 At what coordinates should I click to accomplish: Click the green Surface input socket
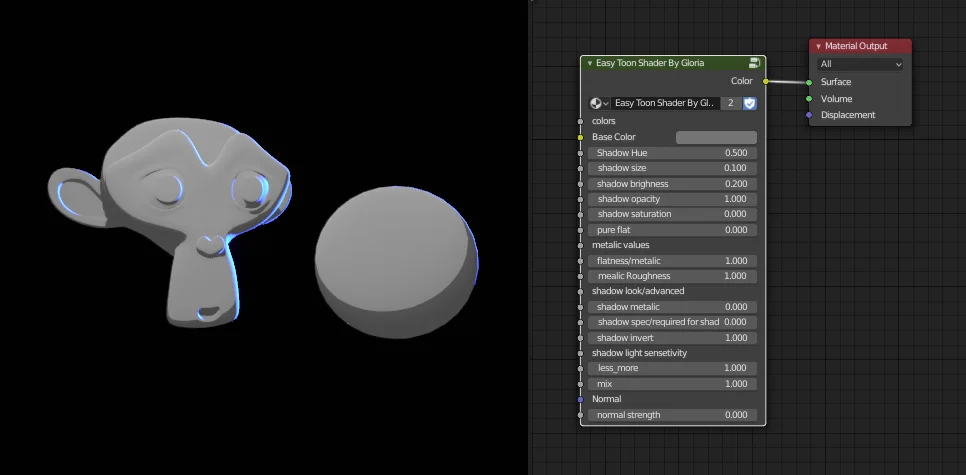tap(809, 82)
